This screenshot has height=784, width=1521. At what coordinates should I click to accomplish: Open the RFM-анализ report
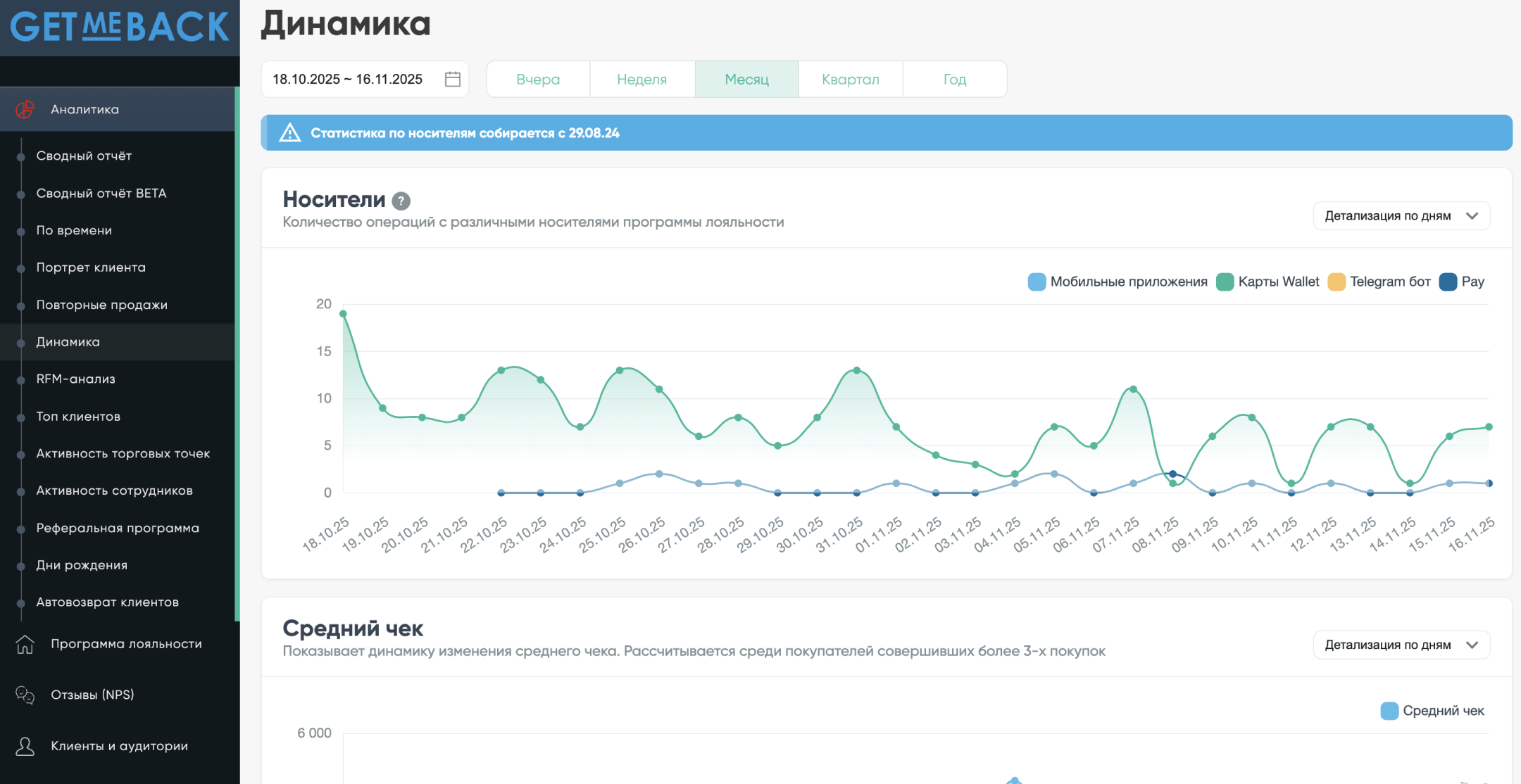pyautogui.click(x=76, y=379)
